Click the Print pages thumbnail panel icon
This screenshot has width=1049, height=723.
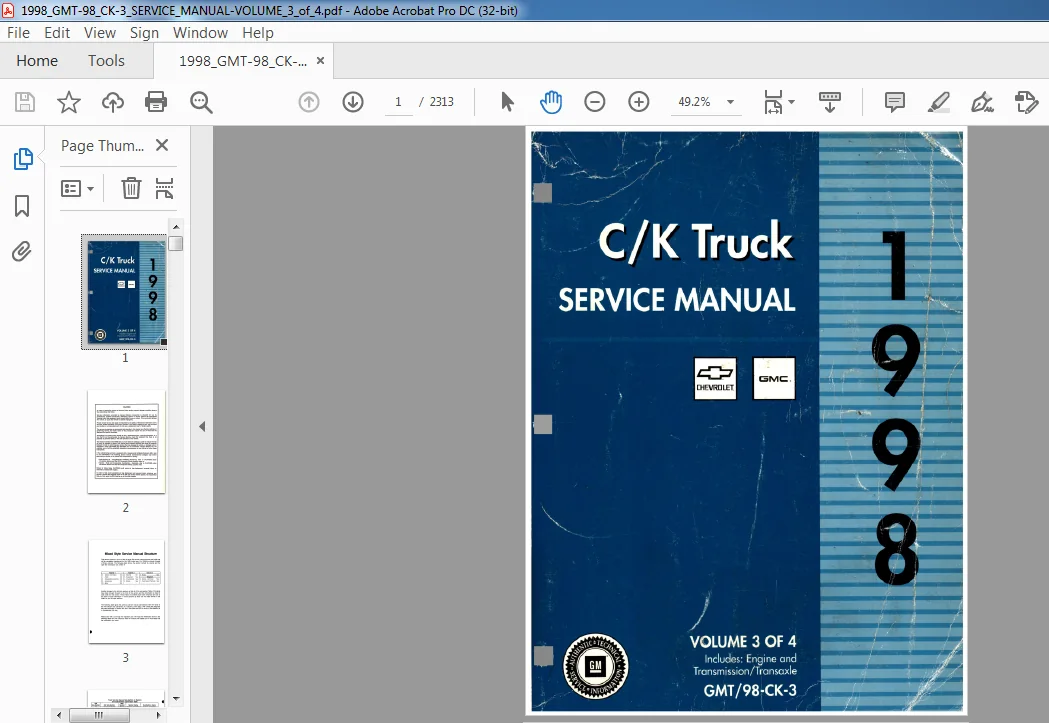coord(164,189)
